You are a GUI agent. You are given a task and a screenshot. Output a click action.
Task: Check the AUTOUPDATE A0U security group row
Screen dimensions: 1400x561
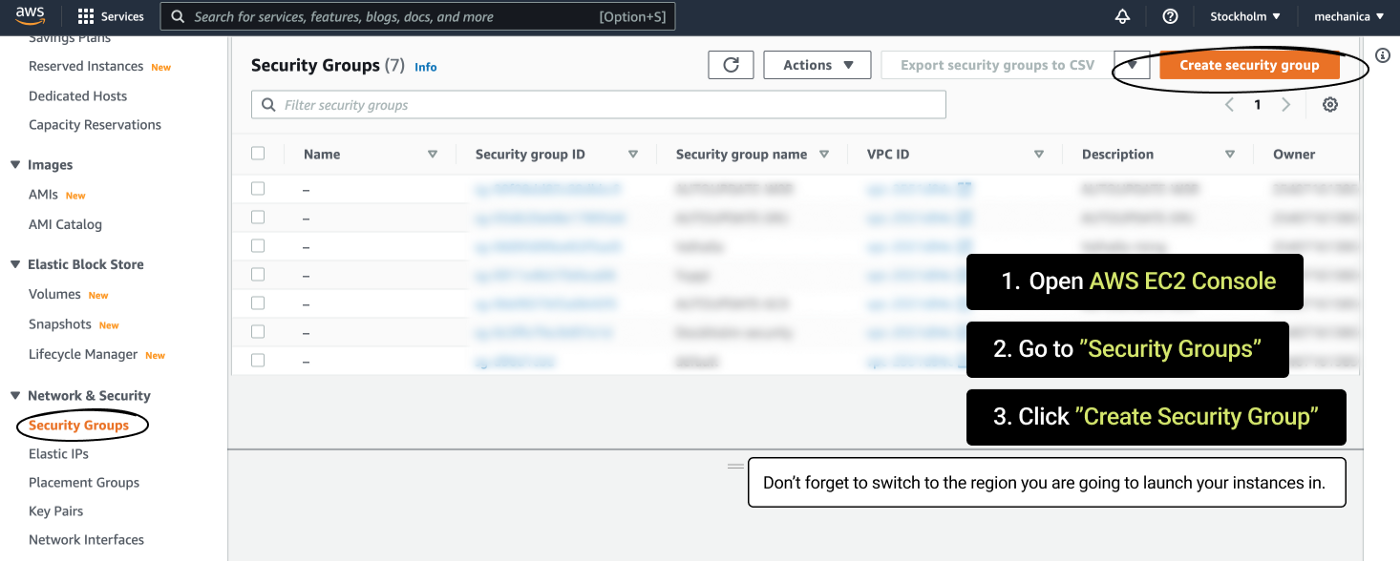click(258, 217)
